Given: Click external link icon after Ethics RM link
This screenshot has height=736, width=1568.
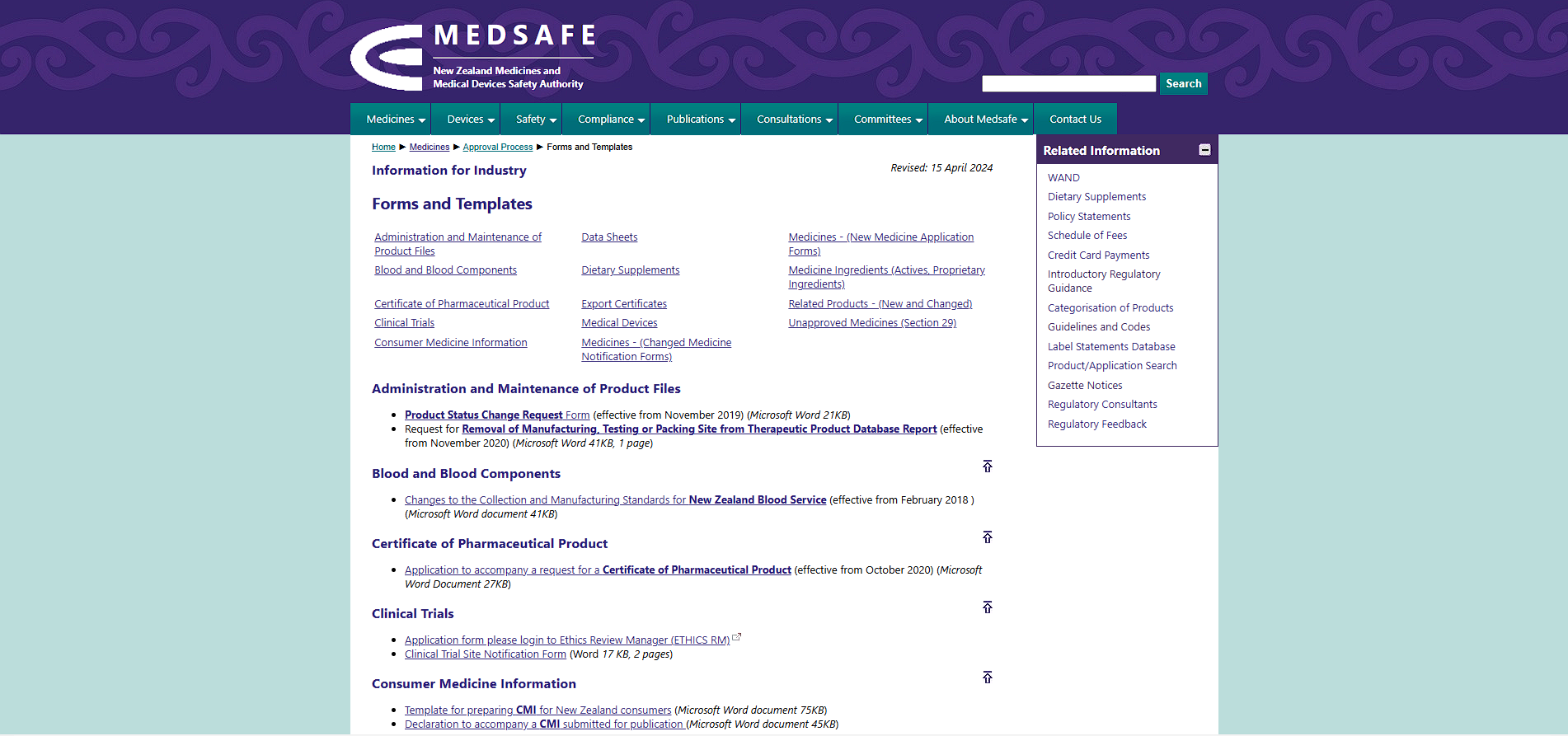Looking at the screenshot, I should pyautogui.click(x=737, y=637).
